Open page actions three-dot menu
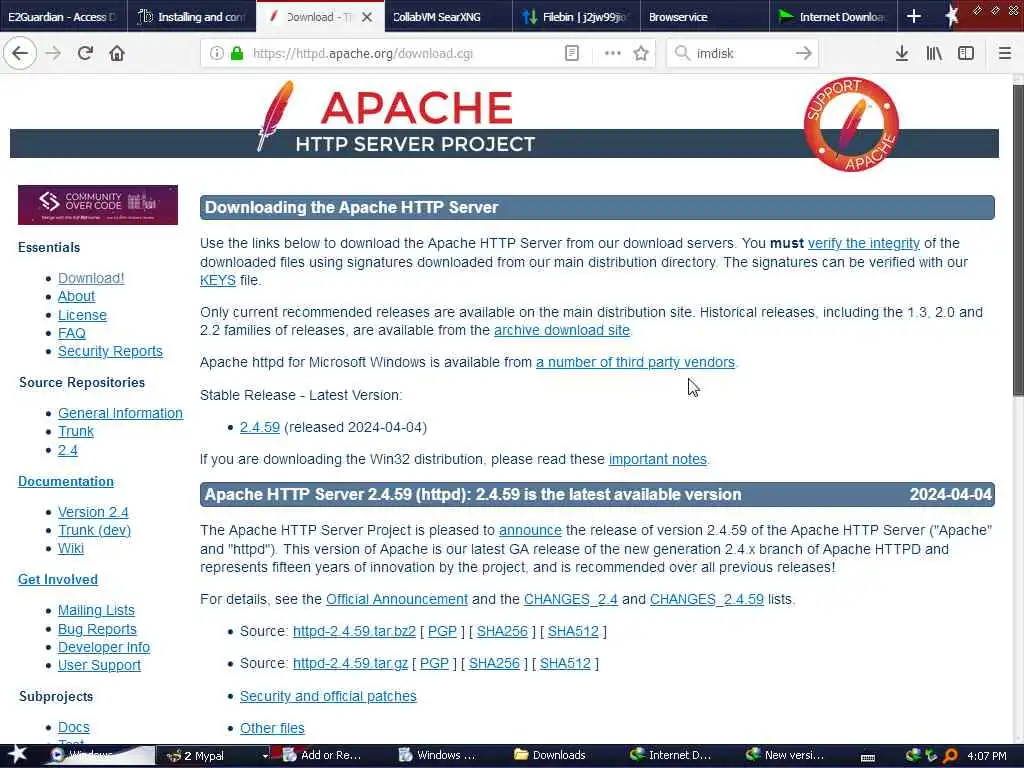Image resolution: width=1024 pixels, height=768 pixels. pos(613,53)
